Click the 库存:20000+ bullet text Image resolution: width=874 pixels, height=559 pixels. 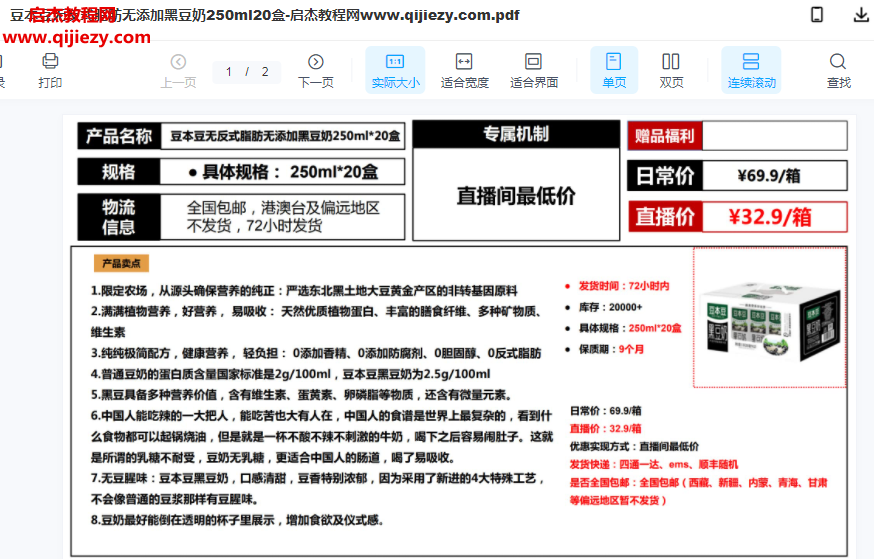point(610,307)
